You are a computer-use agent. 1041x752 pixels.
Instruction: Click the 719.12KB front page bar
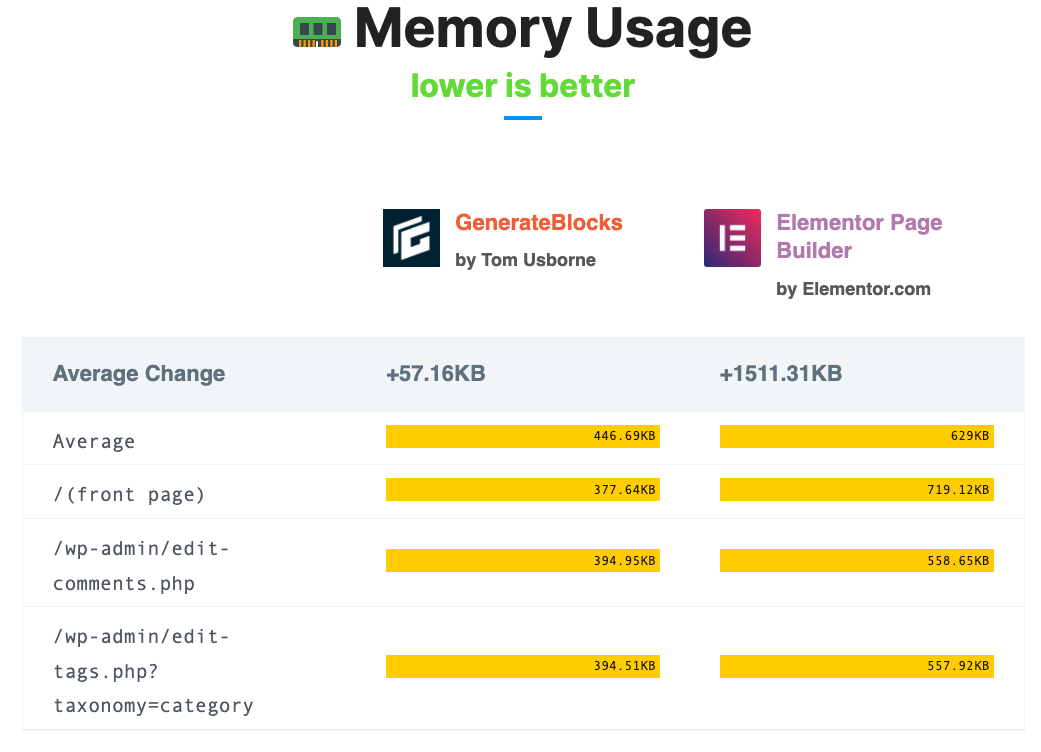[856, 490]
